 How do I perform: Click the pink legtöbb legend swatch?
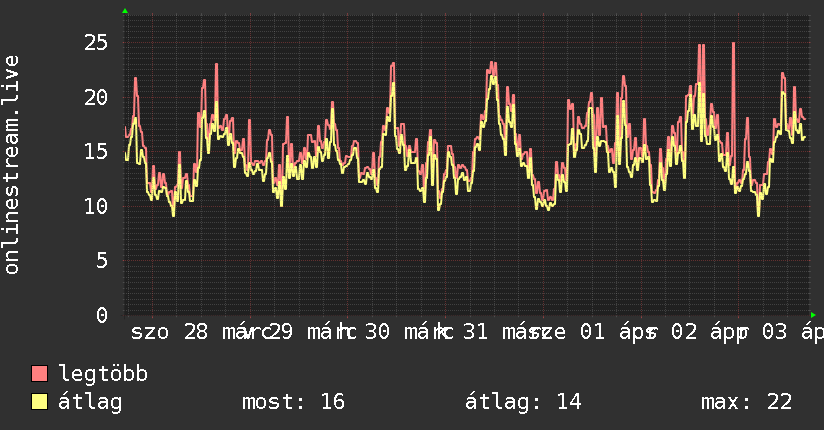click(x=39, y=373)
